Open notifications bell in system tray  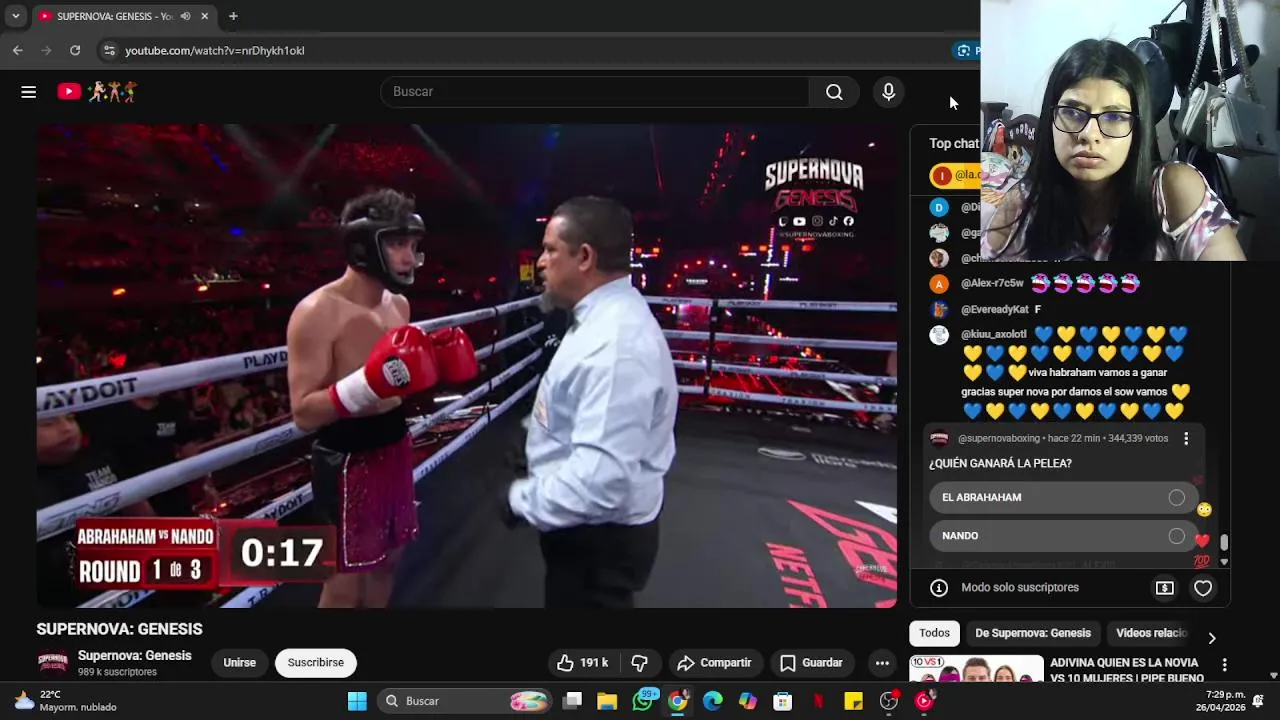tap(1258, 701)
